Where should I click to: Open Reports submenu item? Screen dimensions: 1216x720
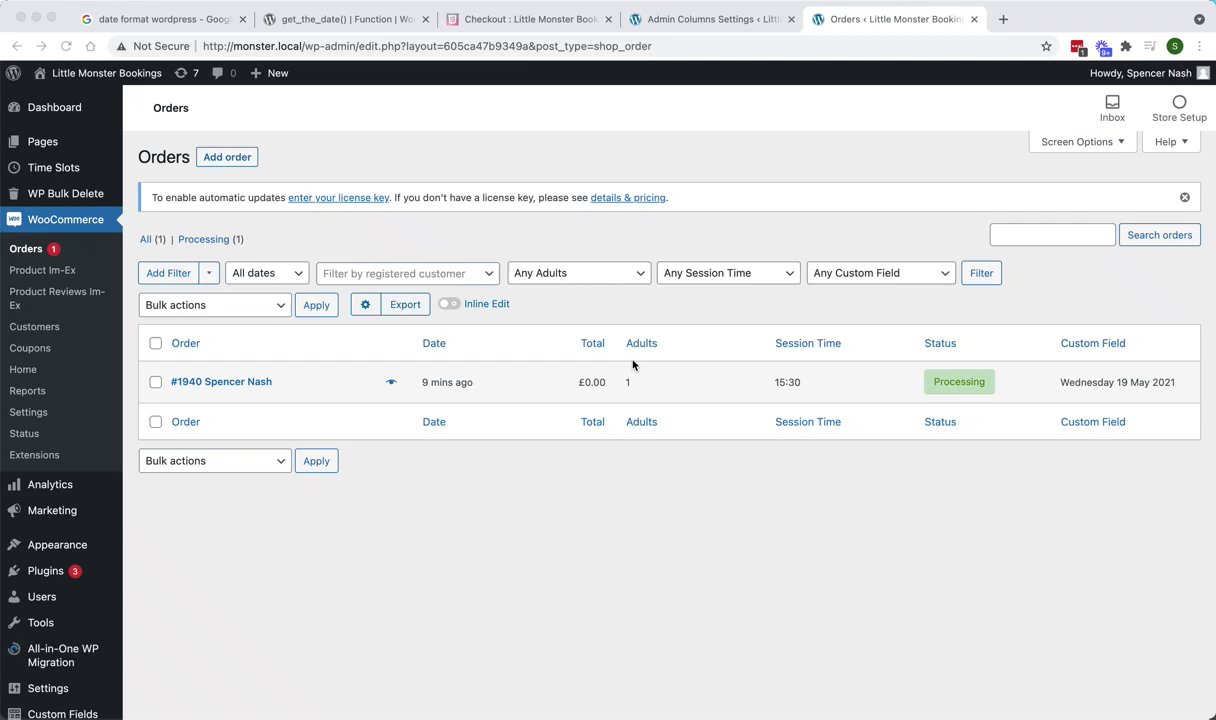pyautogui.click(x=27, y=391)
